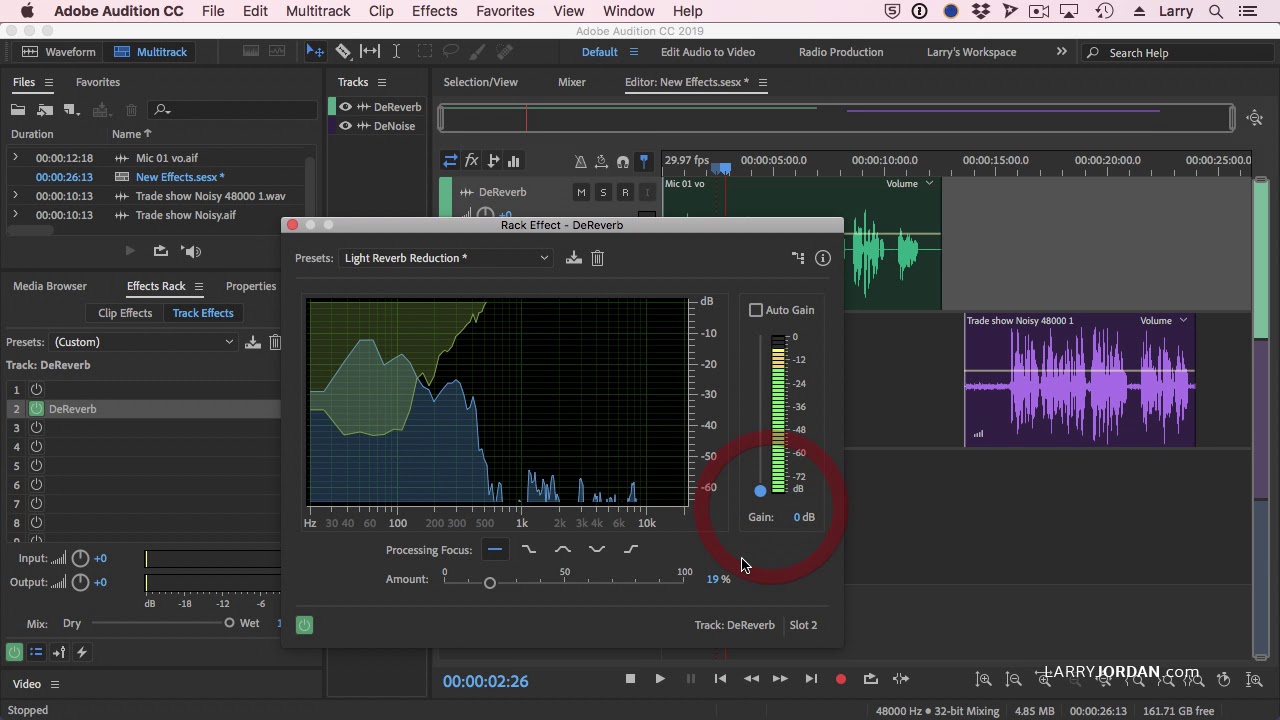Arm DeReverb track for record
The height and width of the screenshot is (720, 1280).
625,192
